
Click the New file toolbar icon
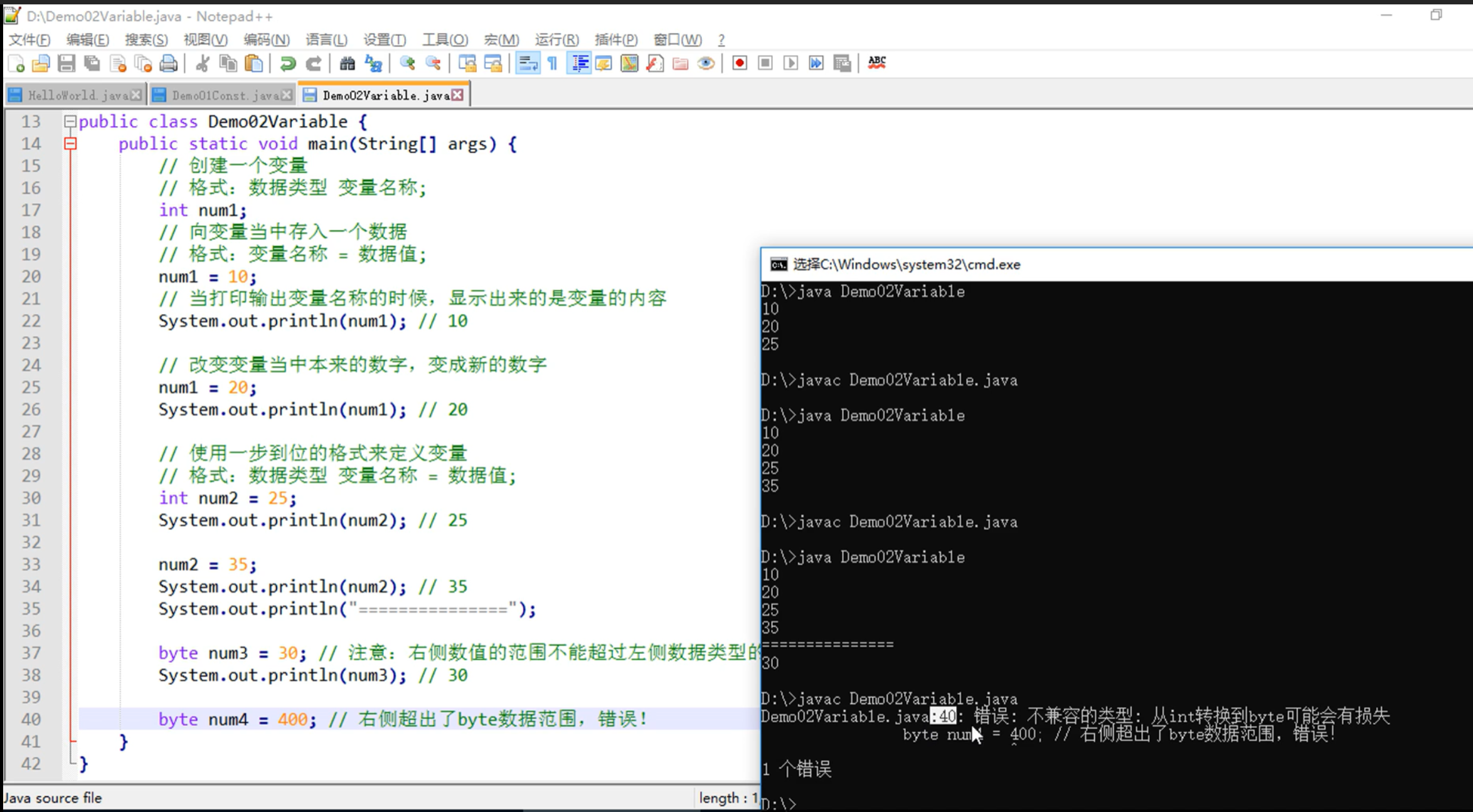[16, 63]
